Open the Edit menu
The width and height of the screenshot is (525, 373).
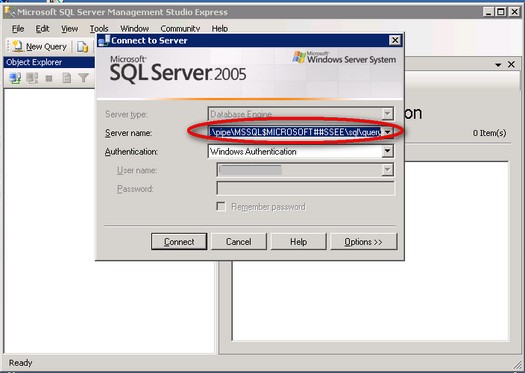click(x=43, y=29)
